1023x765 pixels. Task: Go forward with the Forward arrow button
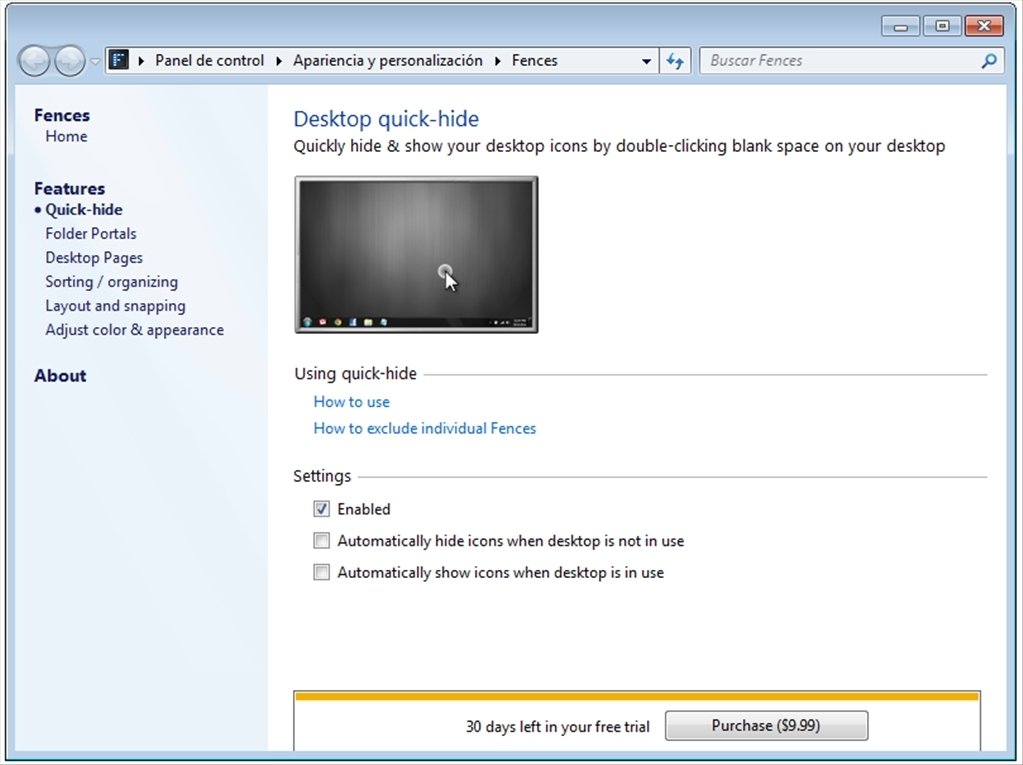[x=70, y=61]
